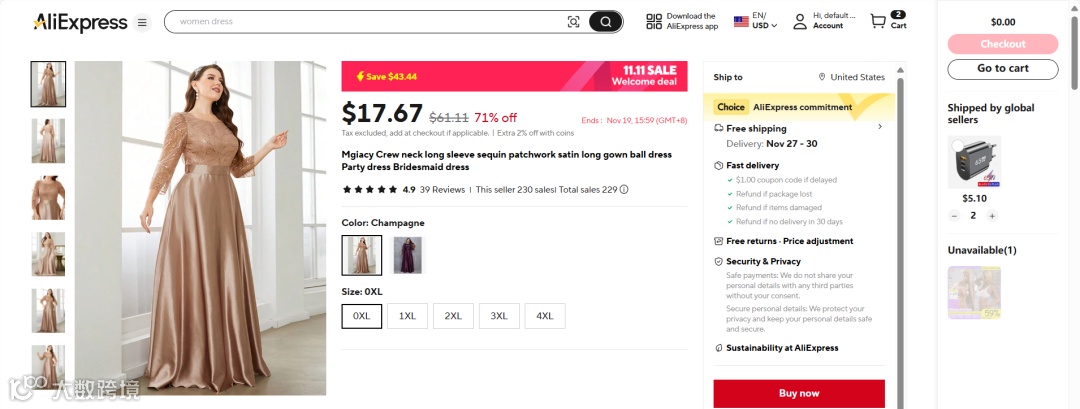Image resolution: width=1080 pixels, height=409 pixels.
Task: Click the info icon beside Total sales
Action: (x=624, y=189)
